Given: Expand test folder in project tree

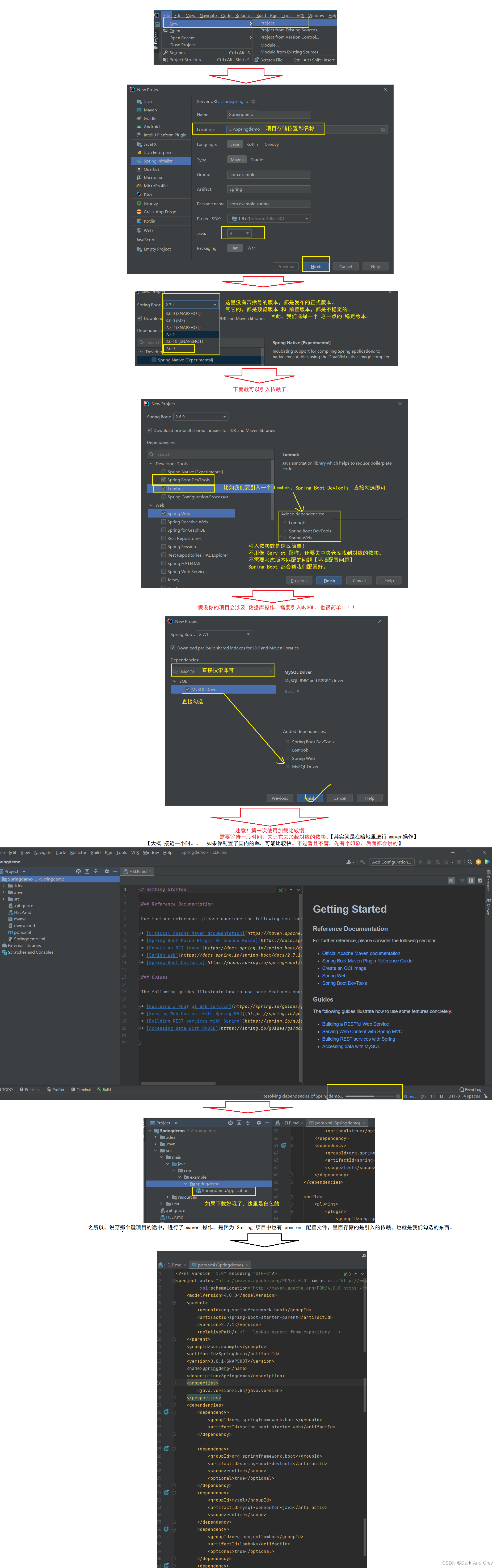Looking at the screenshot, I should (x=162, y=1204).
